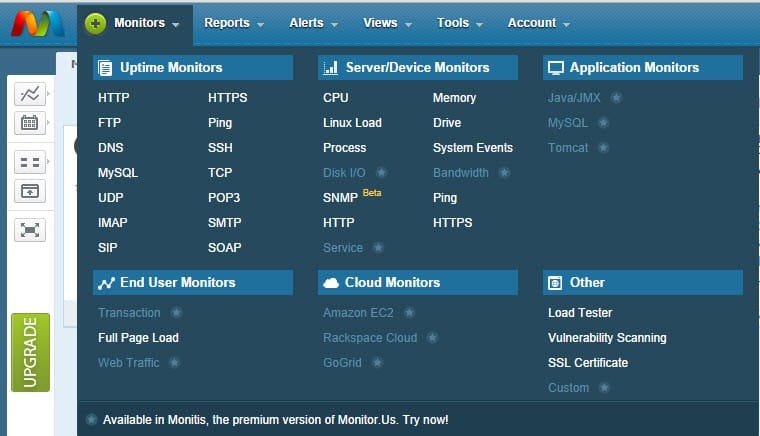Add a CPU server monitor

pos(336,98)
